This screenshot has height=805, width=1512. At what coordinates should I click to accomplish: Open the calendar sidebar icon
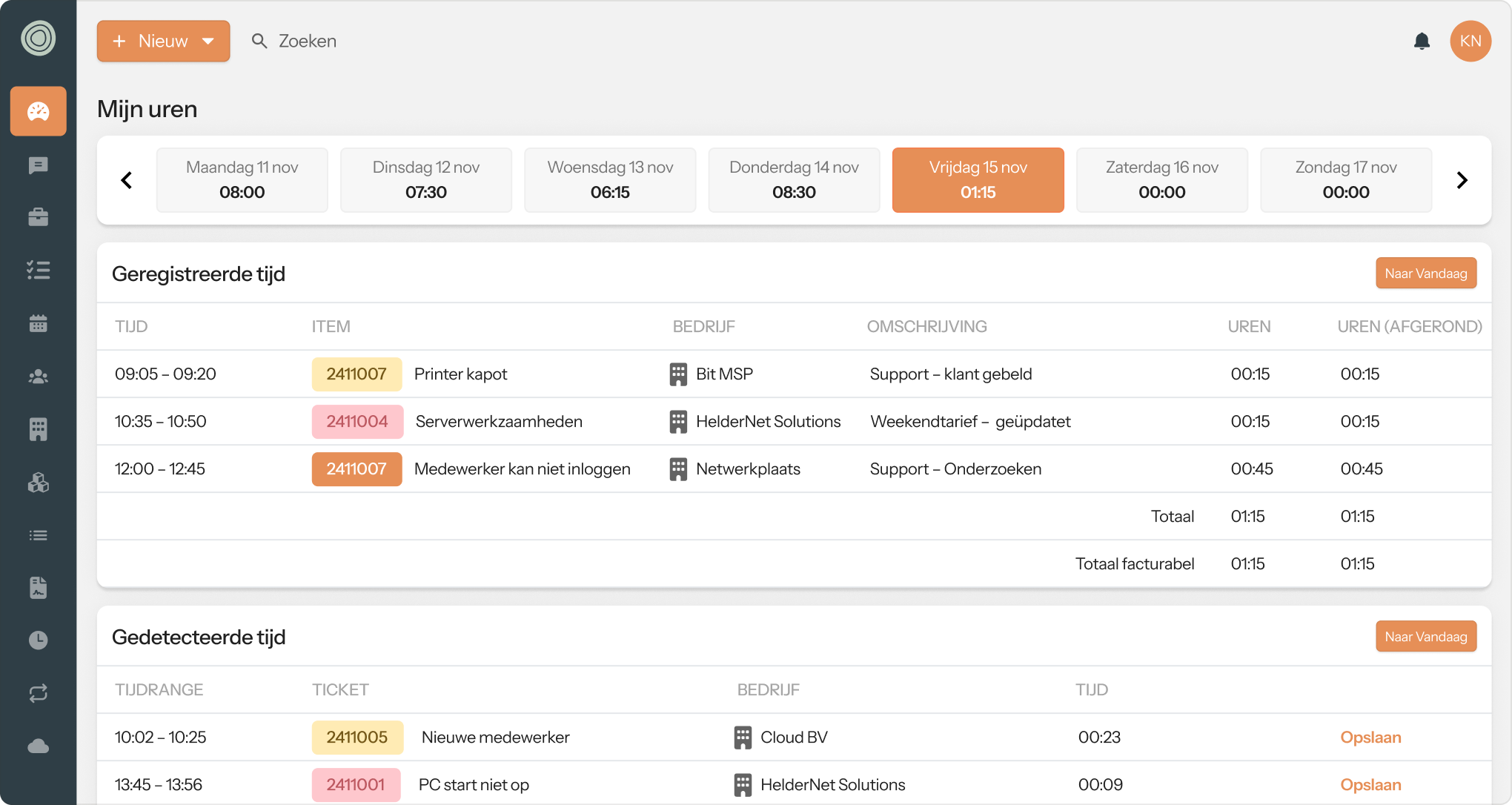38,323
